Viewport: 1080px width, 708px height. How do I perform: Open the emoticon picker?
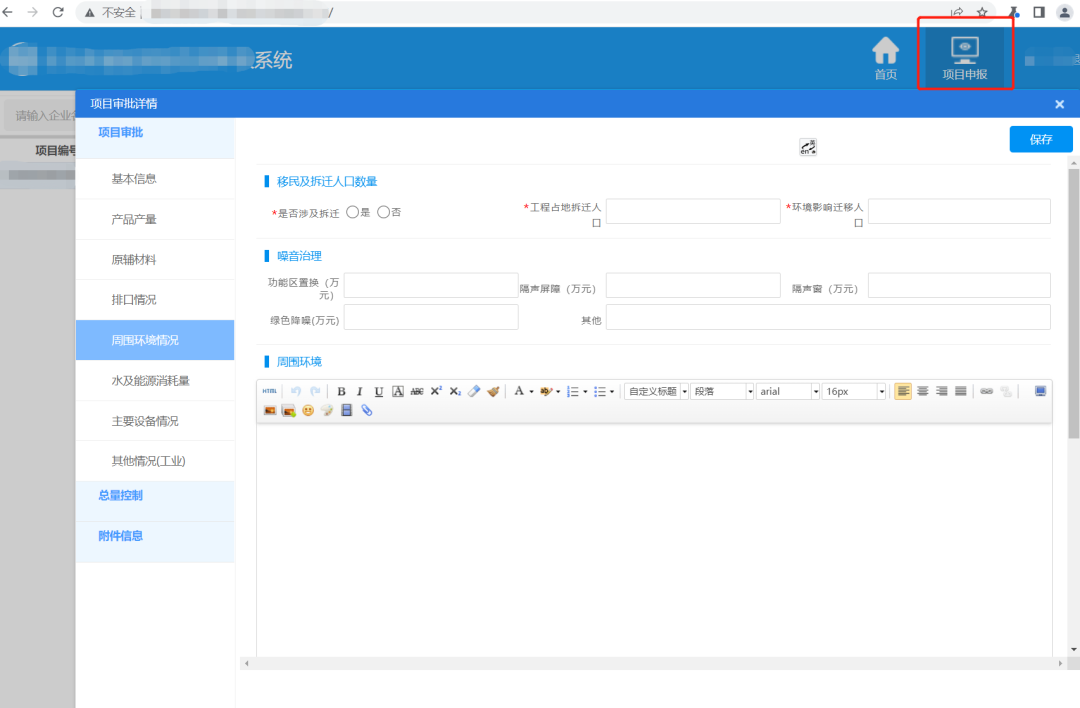[308, 410]
